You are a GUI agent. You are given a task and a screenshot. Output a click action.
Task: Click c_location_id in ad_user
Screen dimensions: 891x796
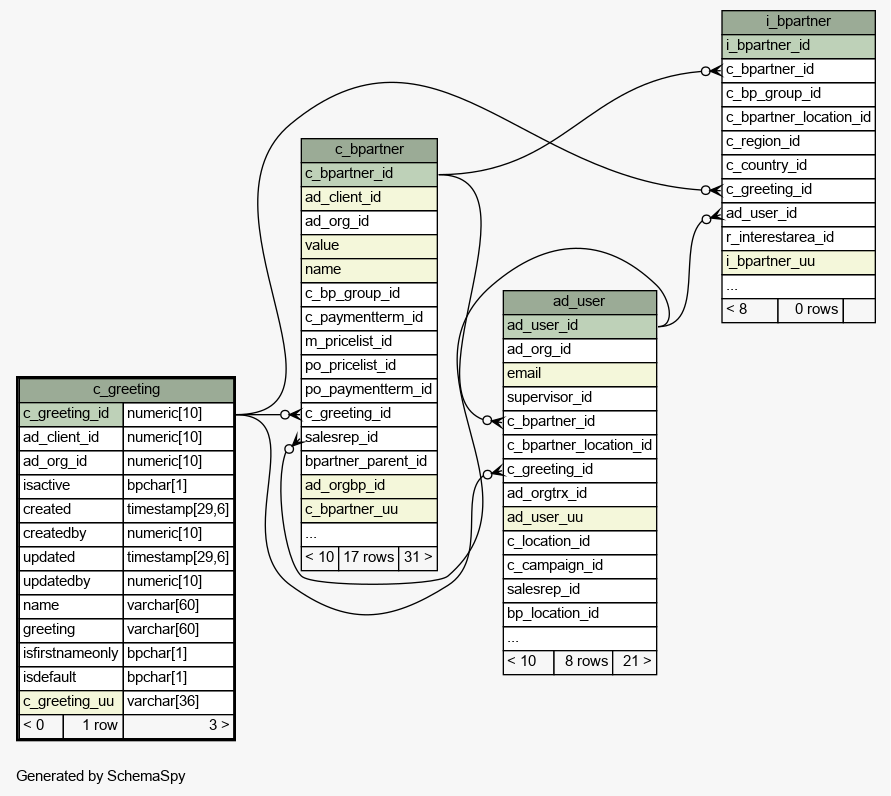pos(580,542)
